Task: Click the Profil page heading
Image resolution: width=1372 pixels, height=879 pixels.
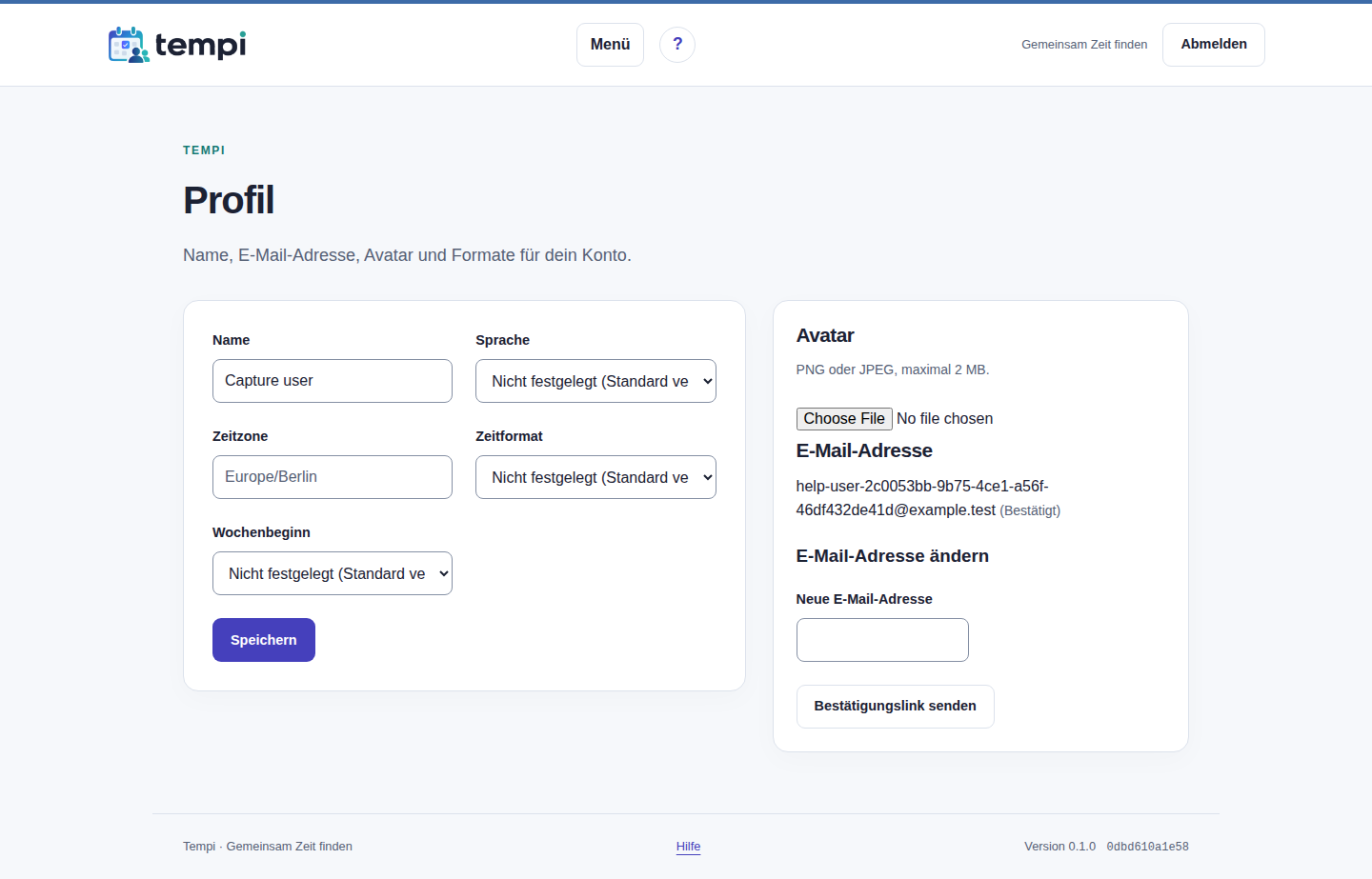Action: pyautogui.click(x=229, y=200)
